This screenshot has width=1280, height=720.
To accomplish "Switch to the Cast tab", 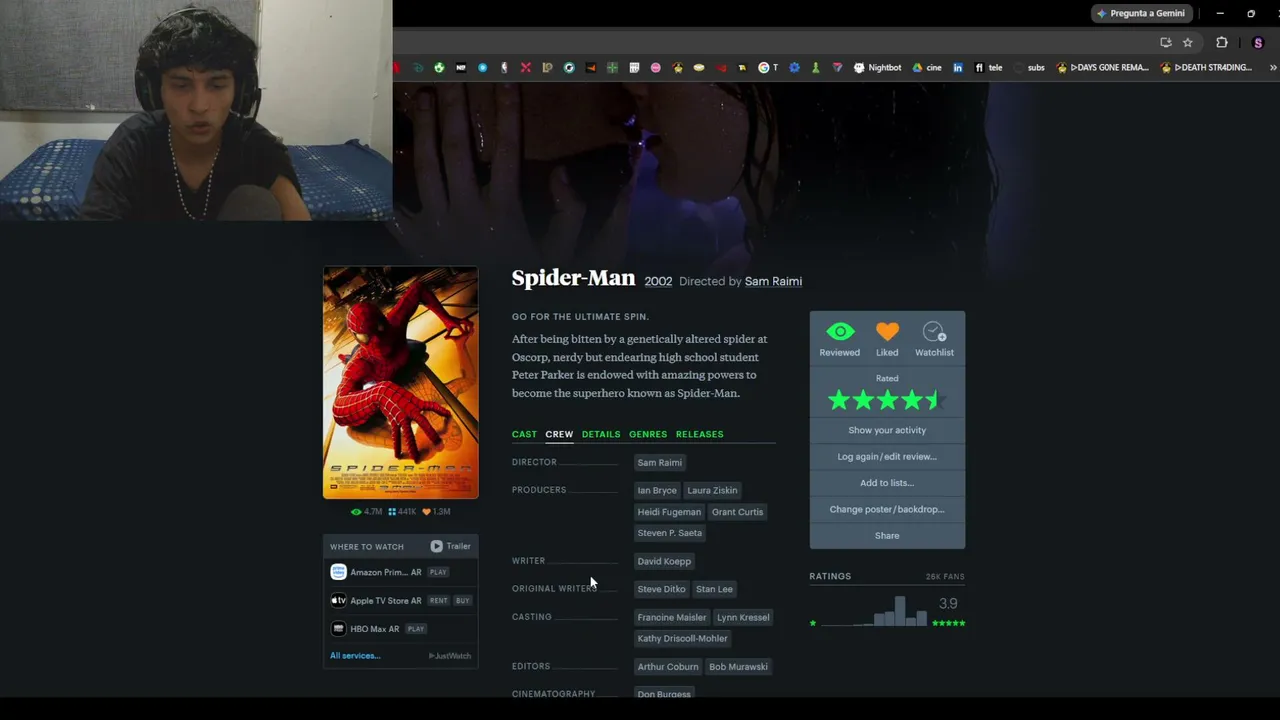I will 524,434.
